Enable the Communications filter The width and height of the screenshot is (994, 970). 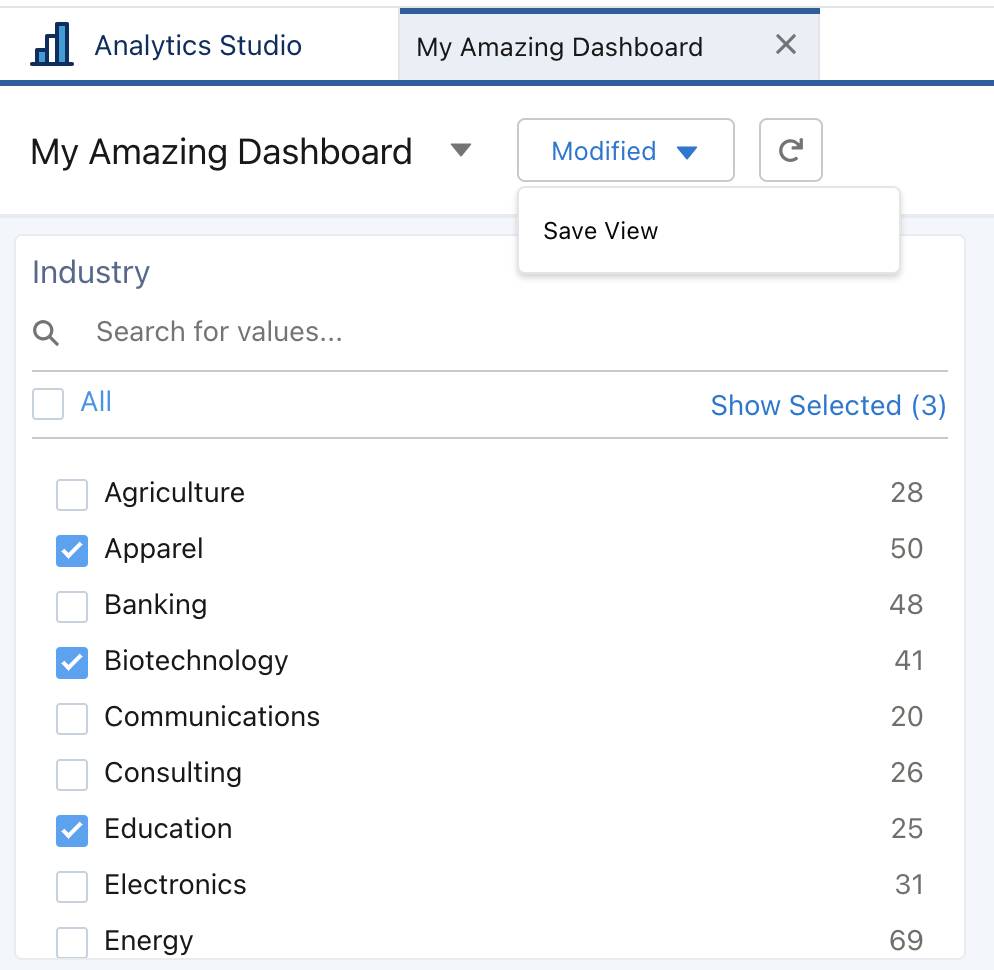point(71,716)
